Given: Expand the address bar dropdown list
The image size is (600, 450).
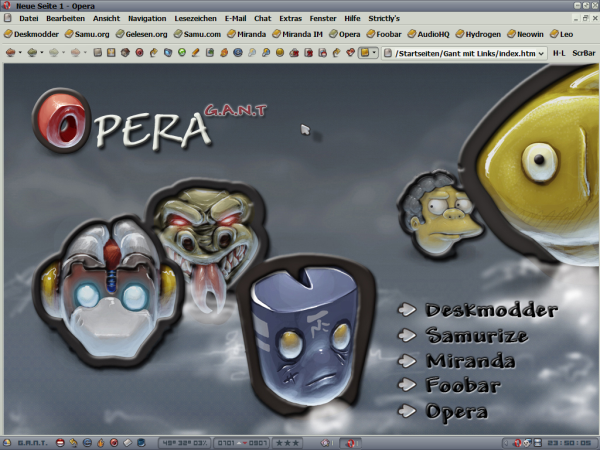Looking at the screenshot, I should tap(541, 54).
